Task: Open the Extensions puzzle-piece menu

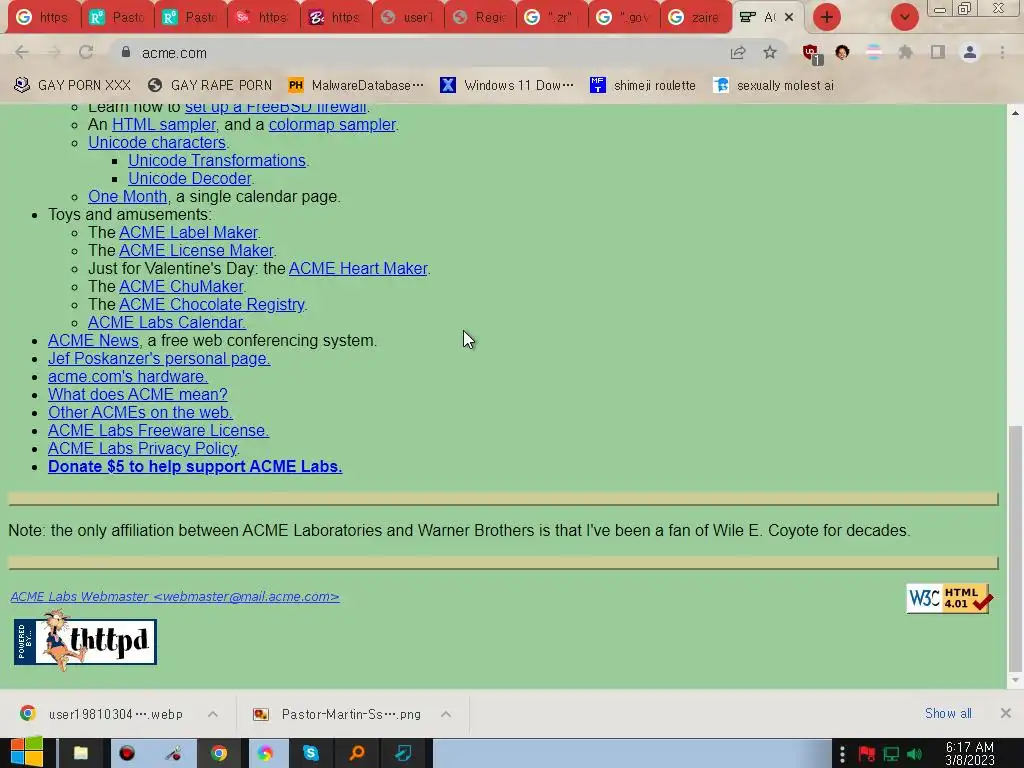Action: tap(905, 52)
